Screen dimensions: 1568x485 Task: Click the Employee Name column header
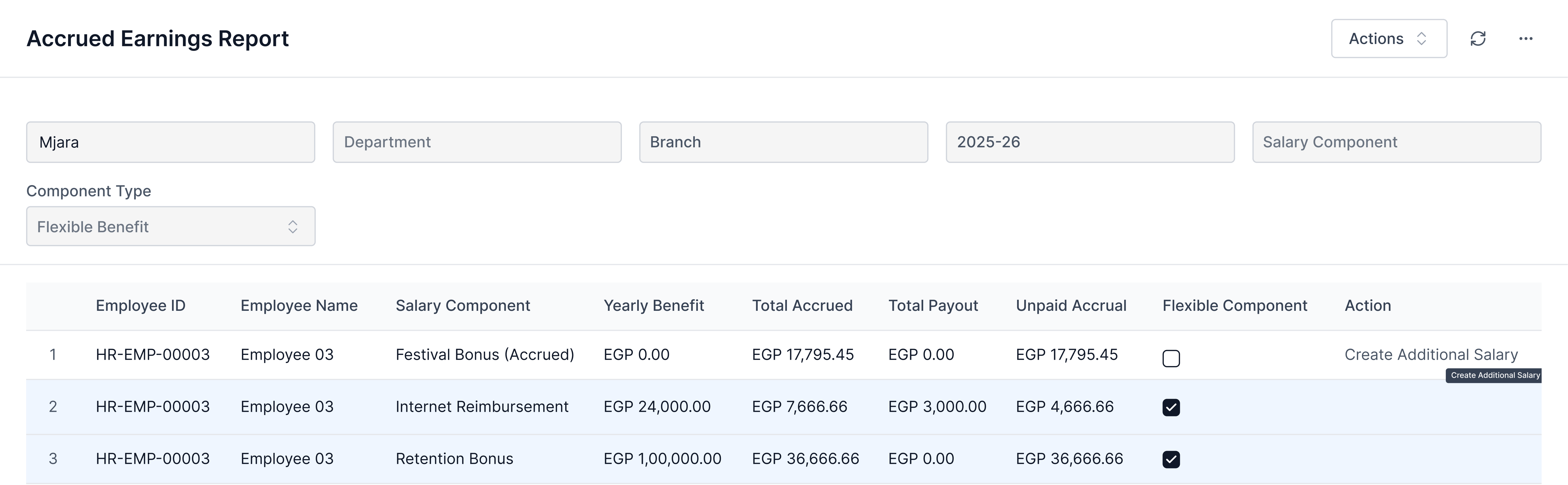[x=298, y=305]
